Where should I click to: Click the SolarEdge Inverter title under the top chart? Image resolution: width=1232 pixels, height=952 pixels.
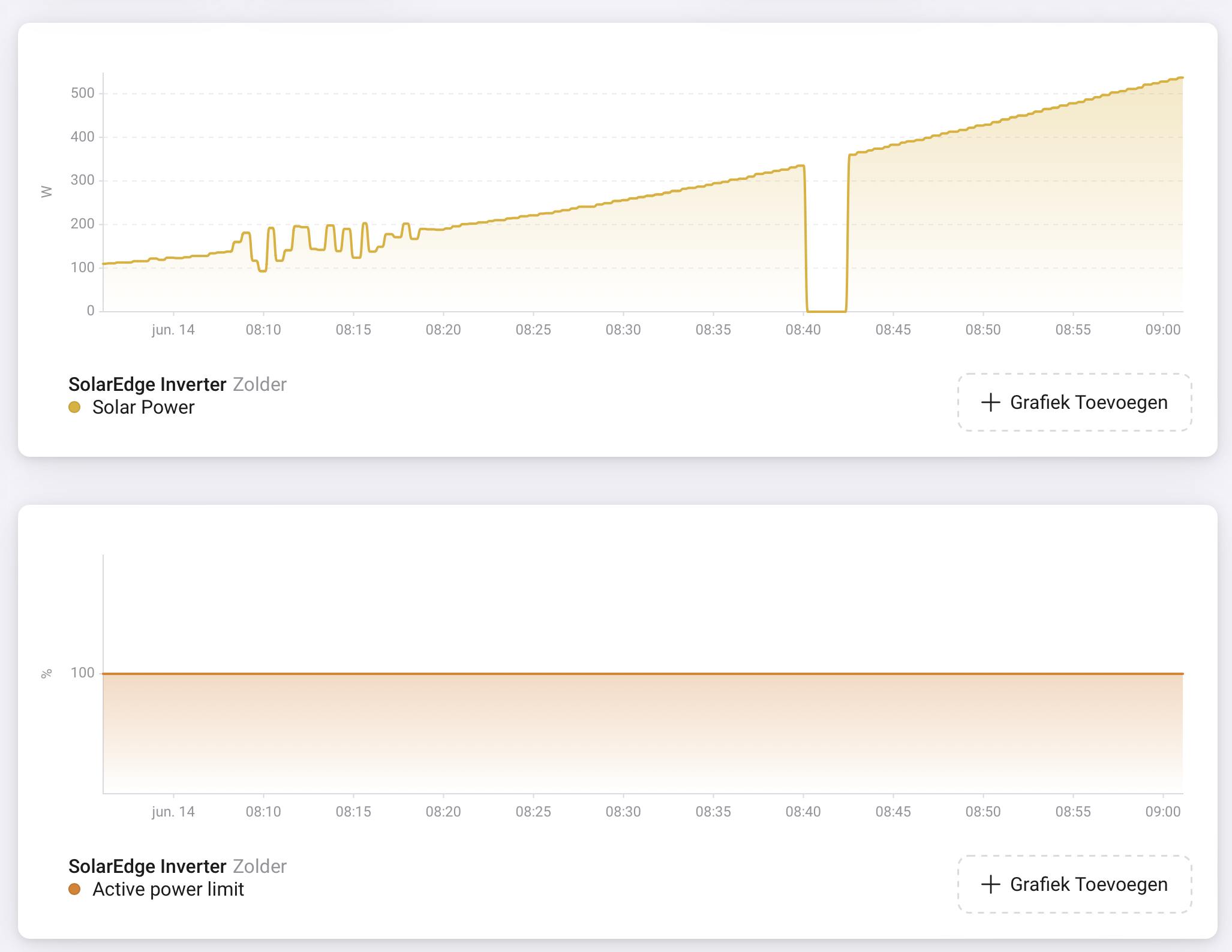point(147,384)
